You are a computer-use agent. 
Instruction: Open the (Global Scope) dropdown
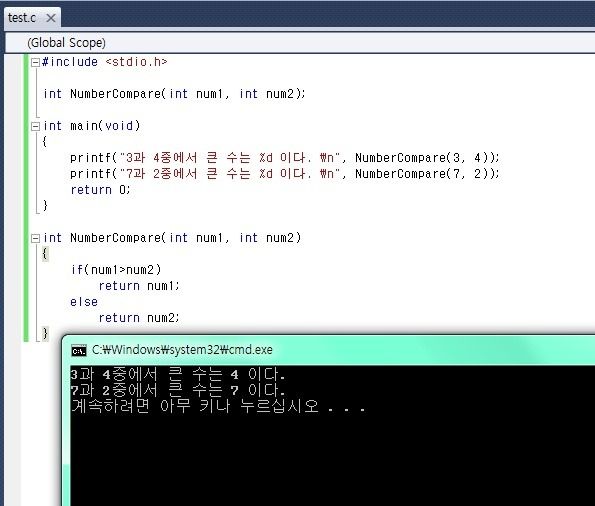pyautogui.click(x=300, y=43)
